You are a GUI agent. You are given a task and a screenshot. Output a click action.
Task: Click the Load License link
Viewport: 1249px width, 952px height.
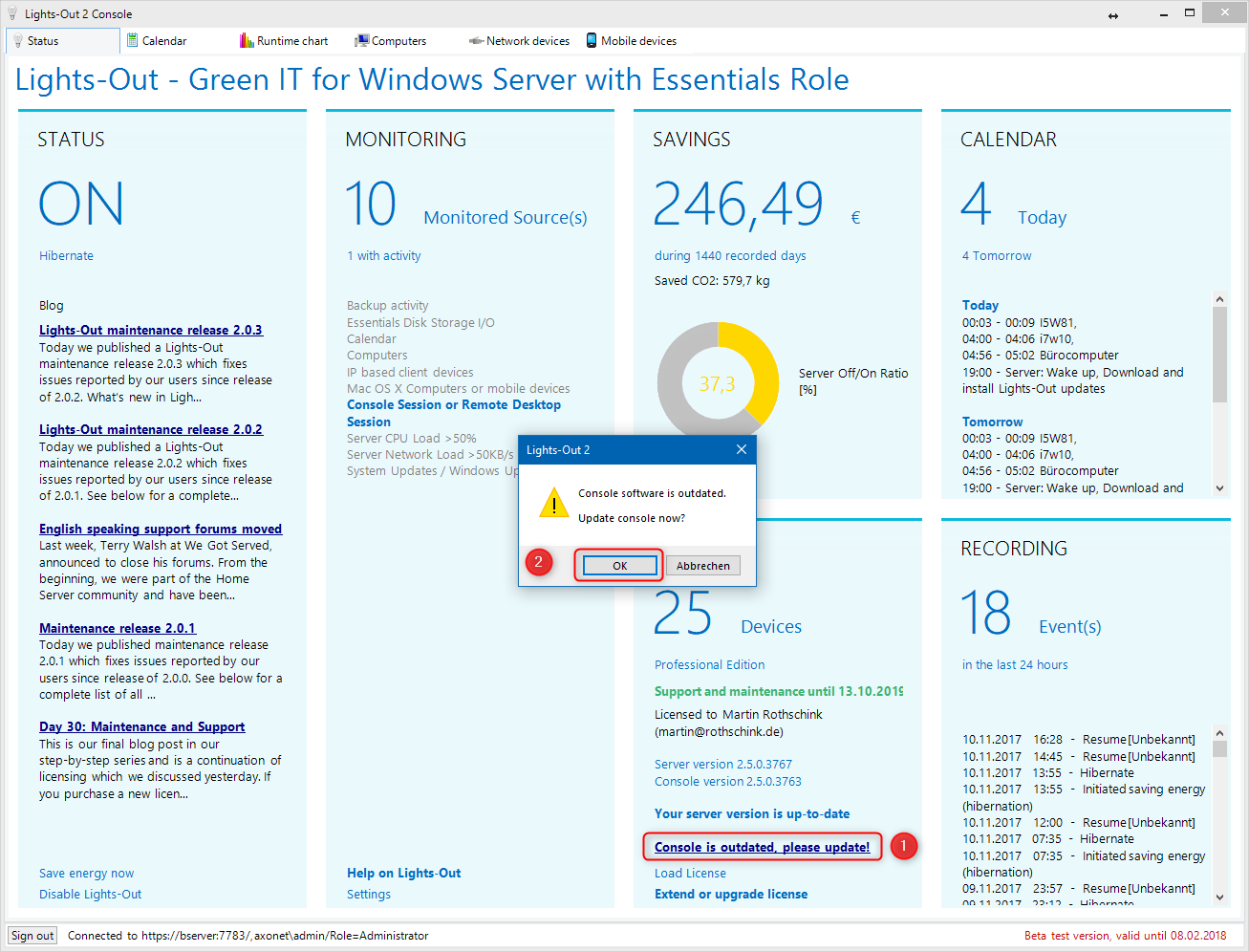coord(690,873)
